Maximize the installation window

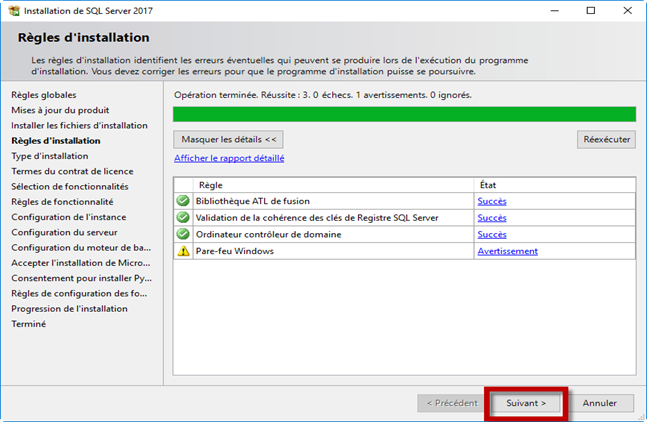pos(591,11)
